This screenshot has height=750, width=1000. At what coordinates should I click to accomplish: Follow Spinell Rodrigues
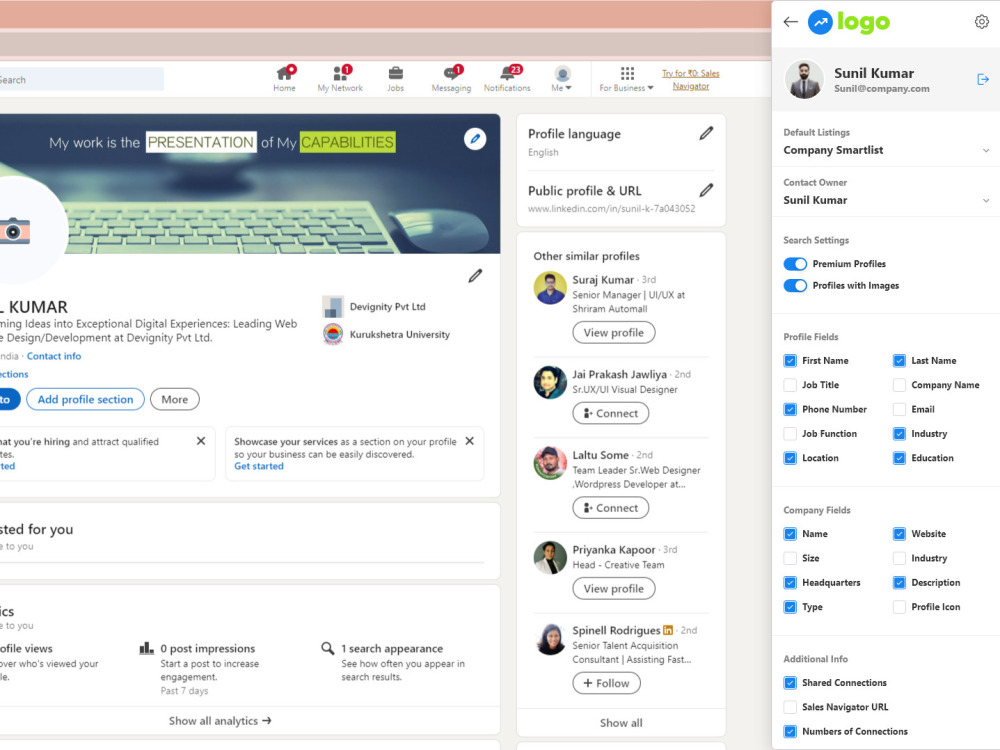click(x=607, y=683)
